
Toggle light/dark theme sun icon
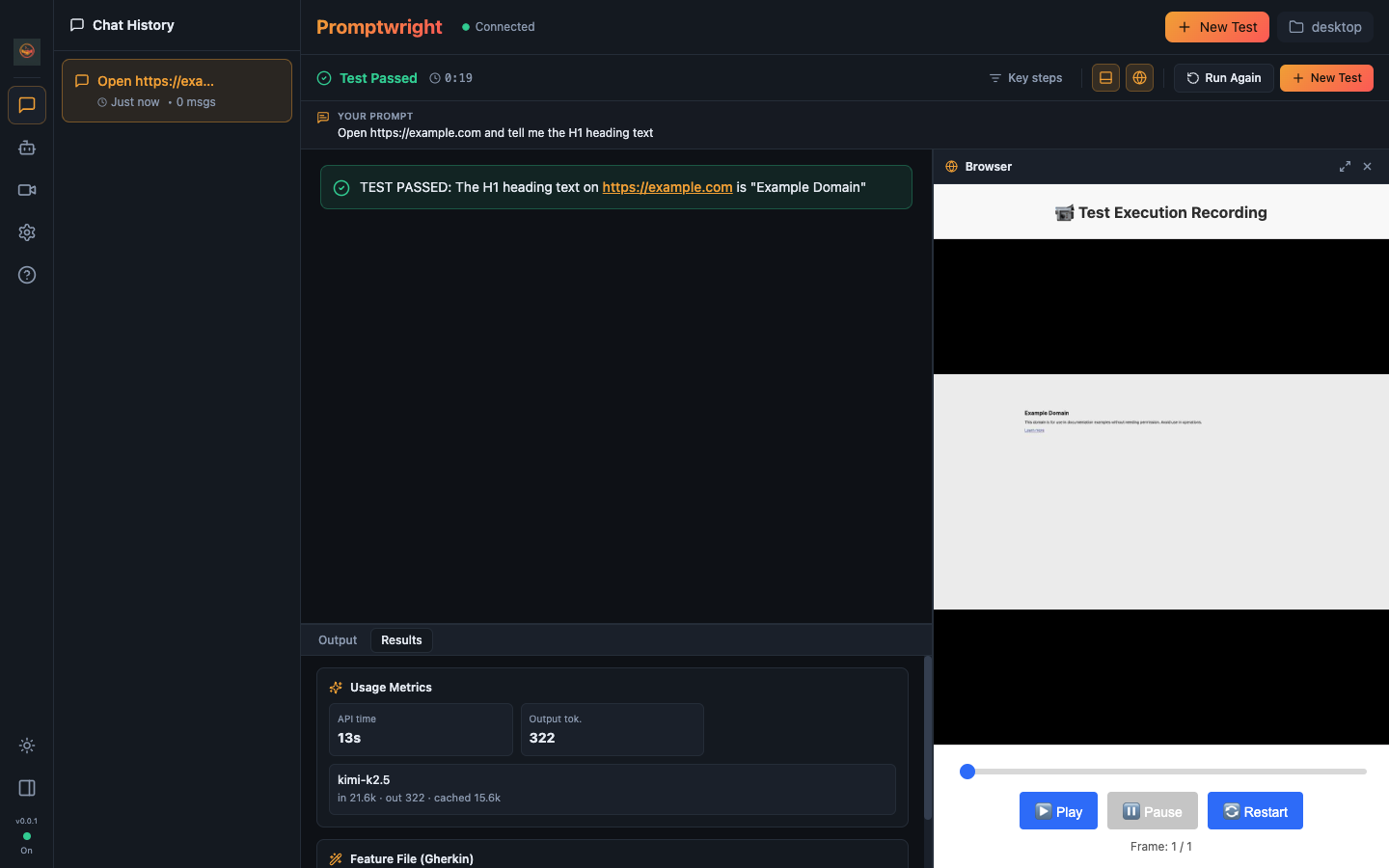(x=27, y=746)
